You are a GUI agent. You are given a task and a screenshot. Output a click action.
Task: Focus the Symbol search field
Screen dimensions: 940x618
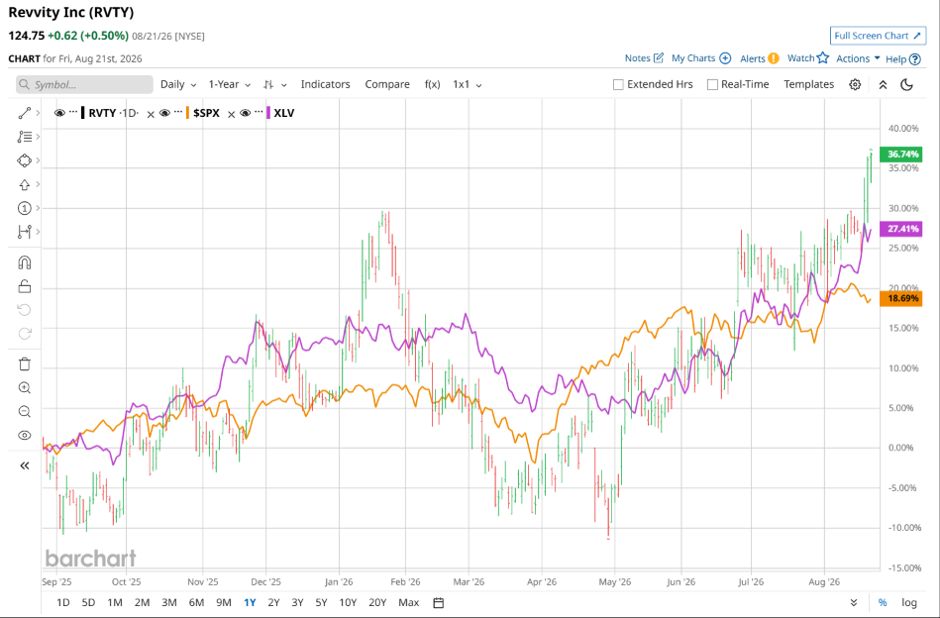pos(85,85)
